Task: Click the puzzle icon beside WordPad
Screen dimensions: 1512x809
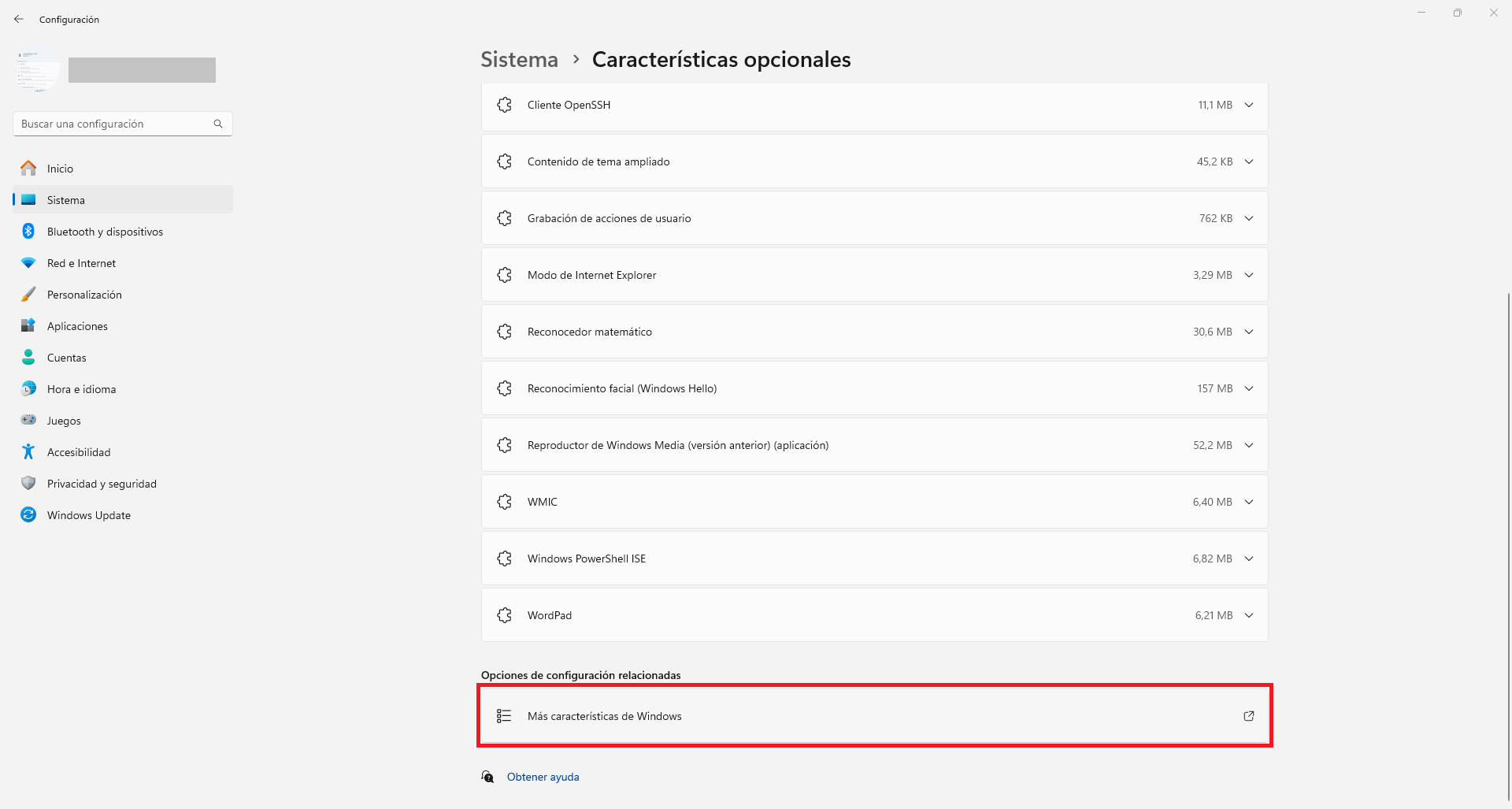Action: pyautogui.click(x=505, y=615)
